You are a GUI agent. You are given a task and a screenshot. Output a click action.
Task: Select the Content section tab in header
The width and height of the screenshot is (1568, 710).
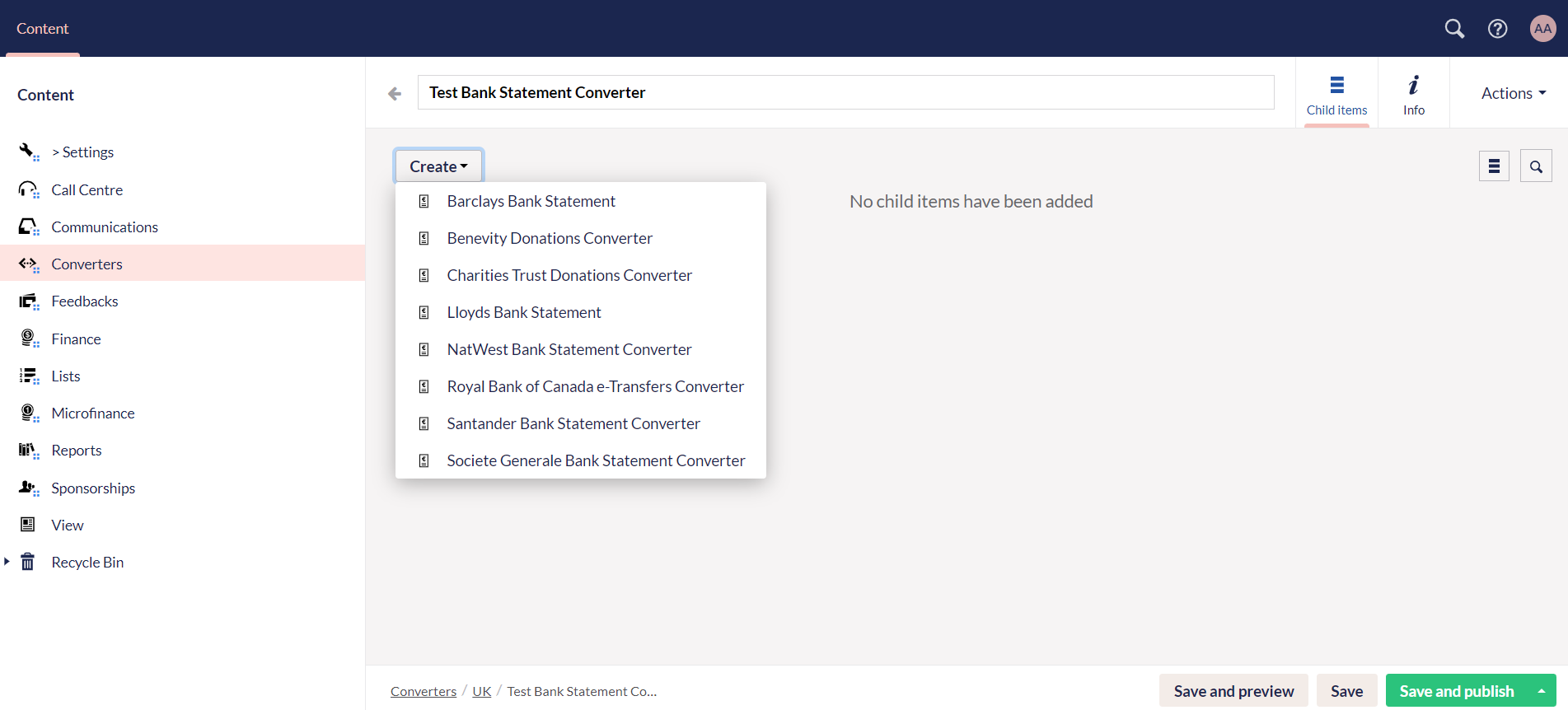[x=43, y=29]
